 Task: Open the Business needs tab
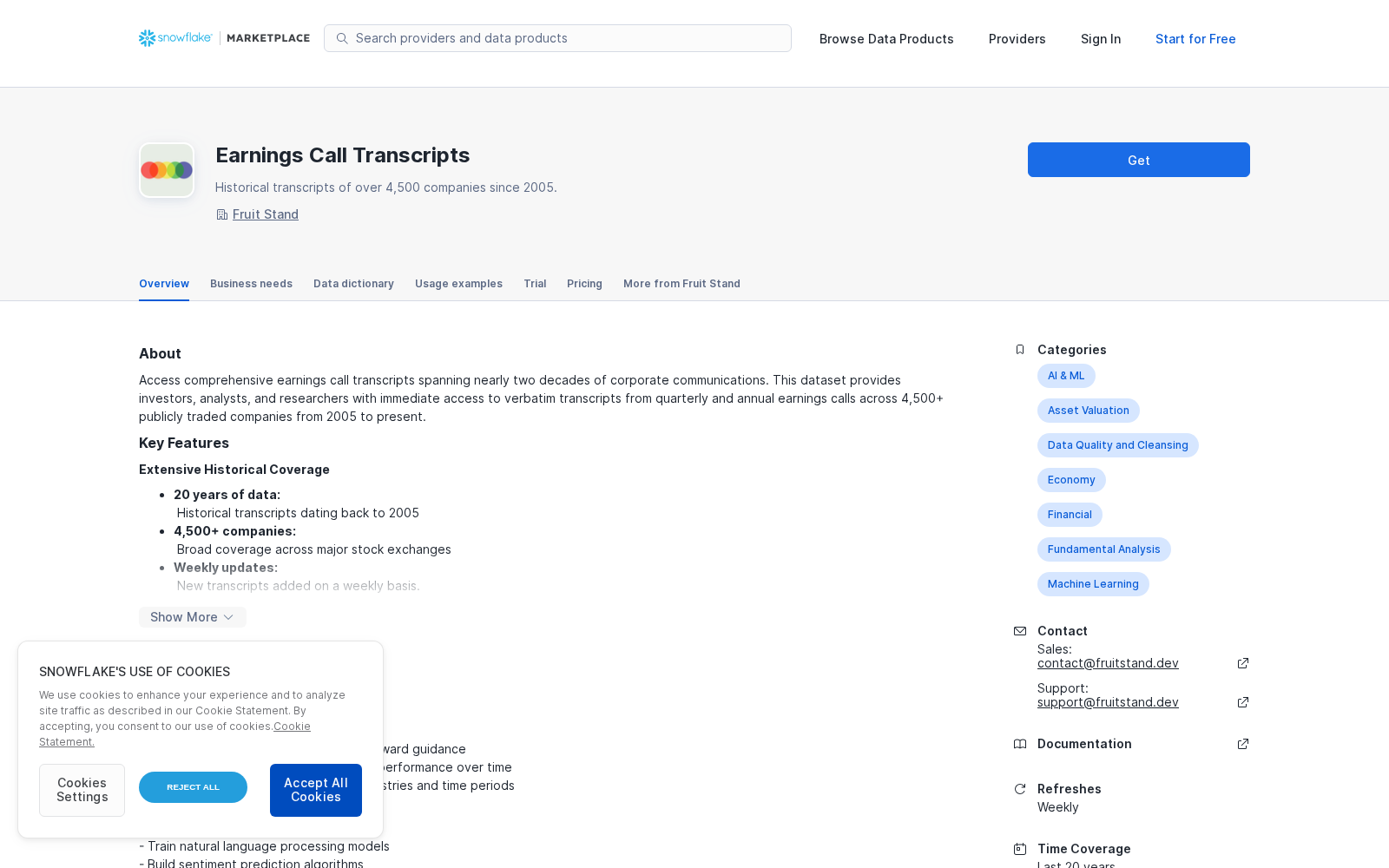coord(251,284)
